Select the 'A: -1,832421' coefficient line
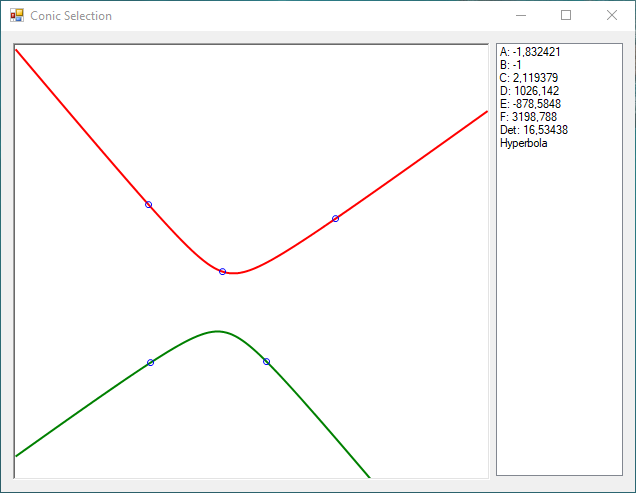This screenshot has width=636, height=493. coord(529,52)
